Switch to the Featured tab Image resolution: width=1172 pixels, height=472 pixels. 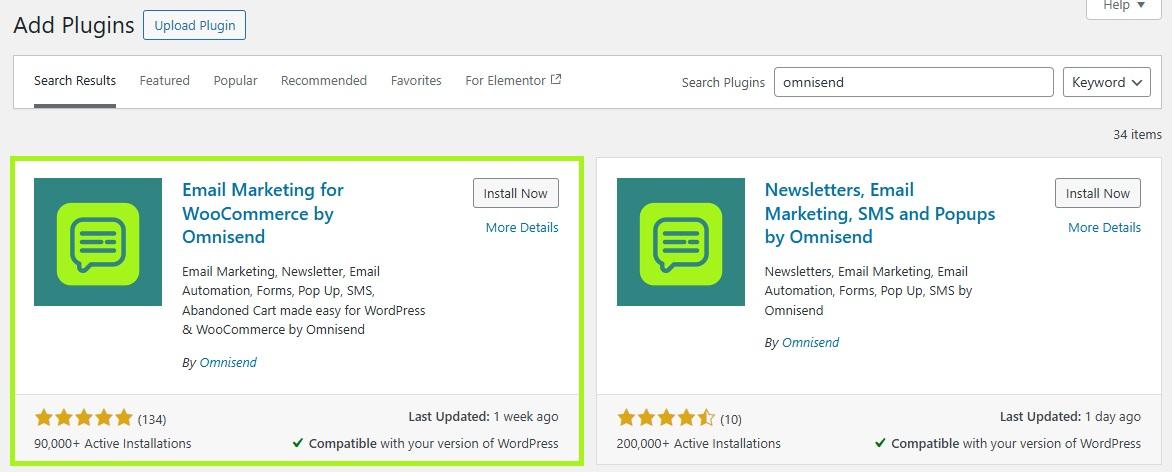click(164, 81)
